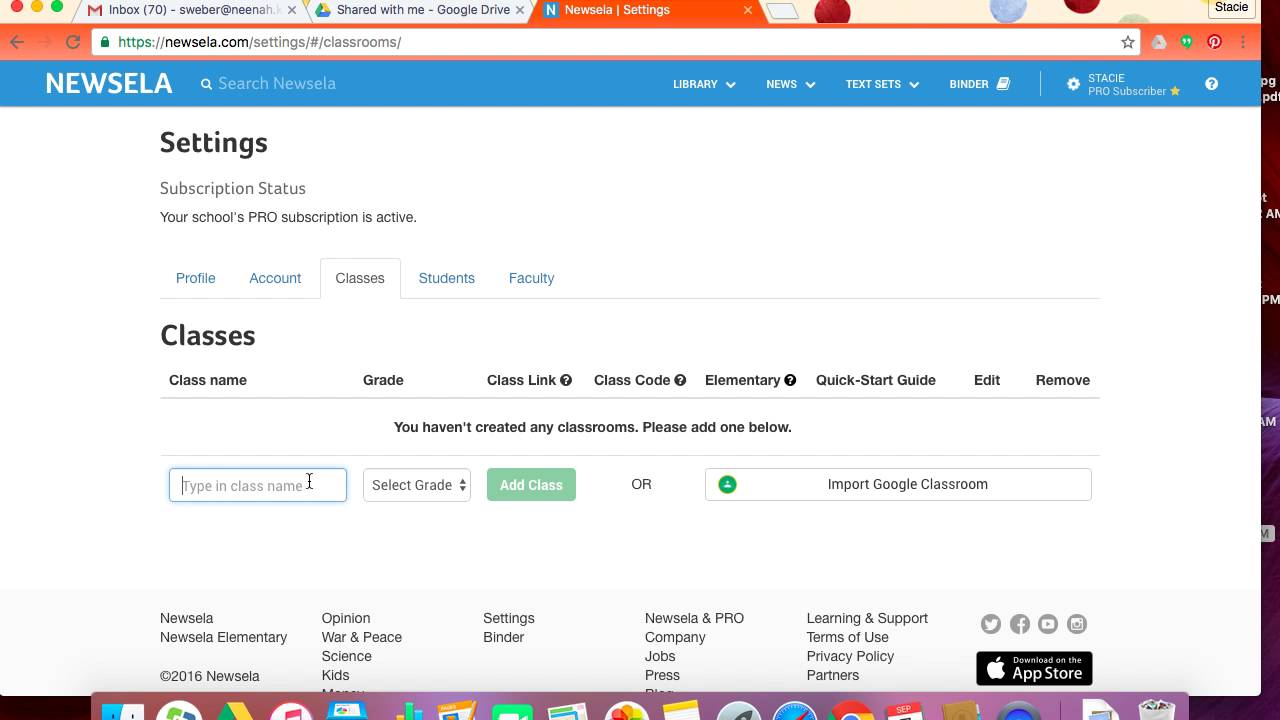Click the Pinterest extension icon
Image resolution: width=1280 pixels, height=720 pixels.
coord(1214,42)
